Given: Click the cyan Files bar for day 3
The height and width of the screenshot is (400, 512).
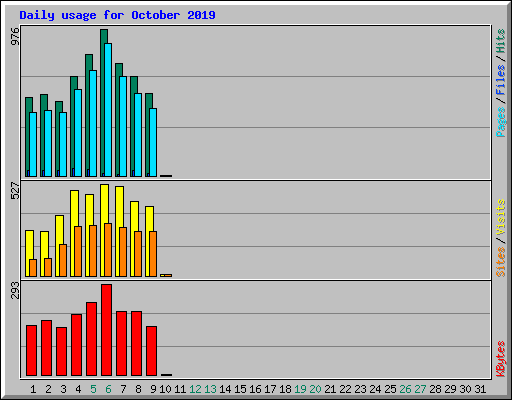Looking at the screenshot, I should pos(63,144).
